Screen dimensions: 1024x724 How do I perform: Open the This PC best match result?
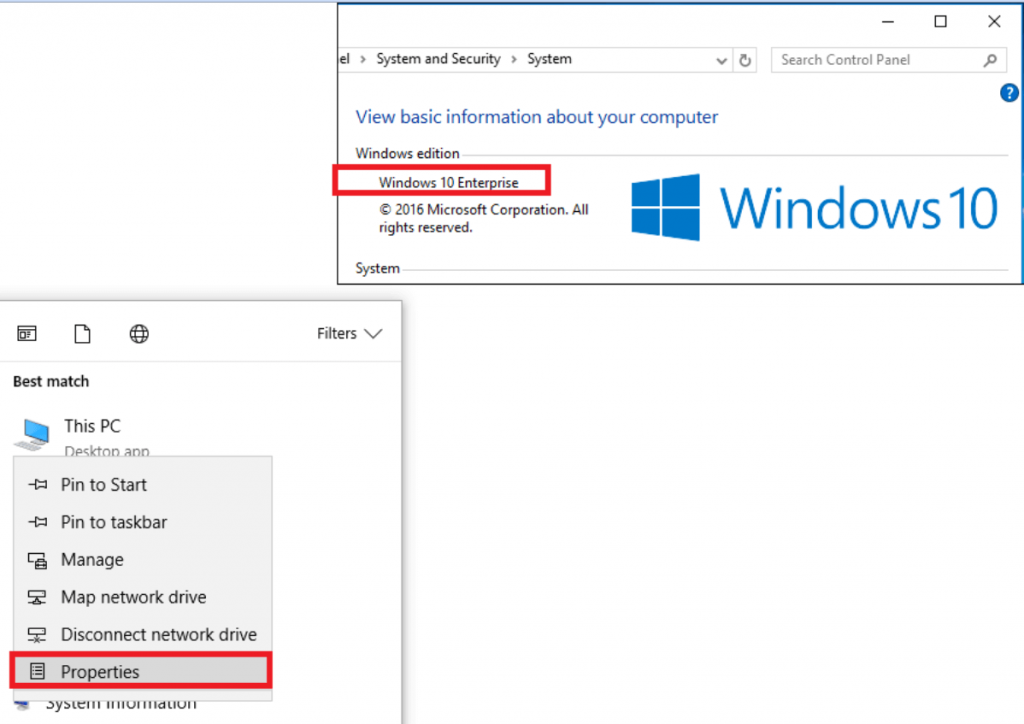coord(92,426)
